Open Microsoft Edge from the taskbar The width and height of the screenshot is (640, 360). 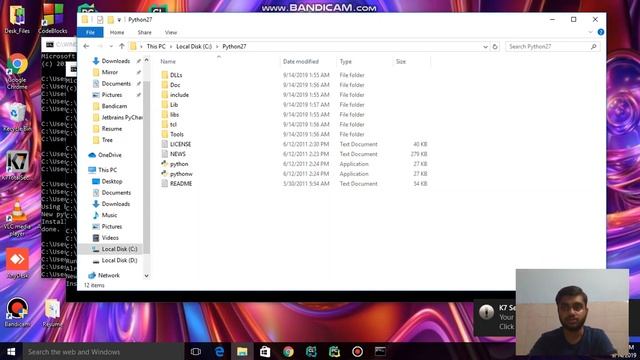click(x=219, y=351)
